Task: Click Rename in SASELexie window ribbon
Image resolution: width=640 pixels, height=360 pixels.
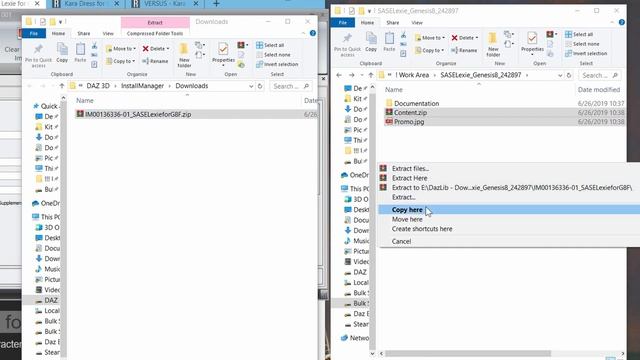Action: coord(464,51)
